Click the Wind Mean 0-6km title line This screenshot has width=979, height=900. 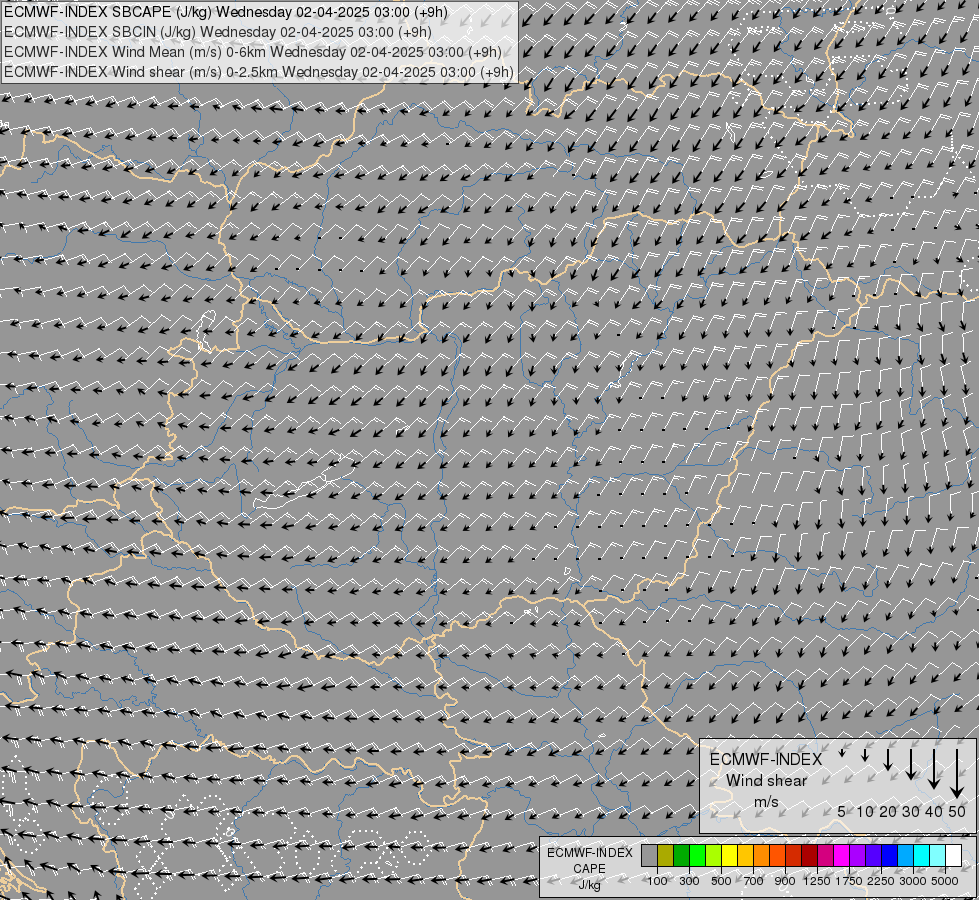click(x=253, y=52)
